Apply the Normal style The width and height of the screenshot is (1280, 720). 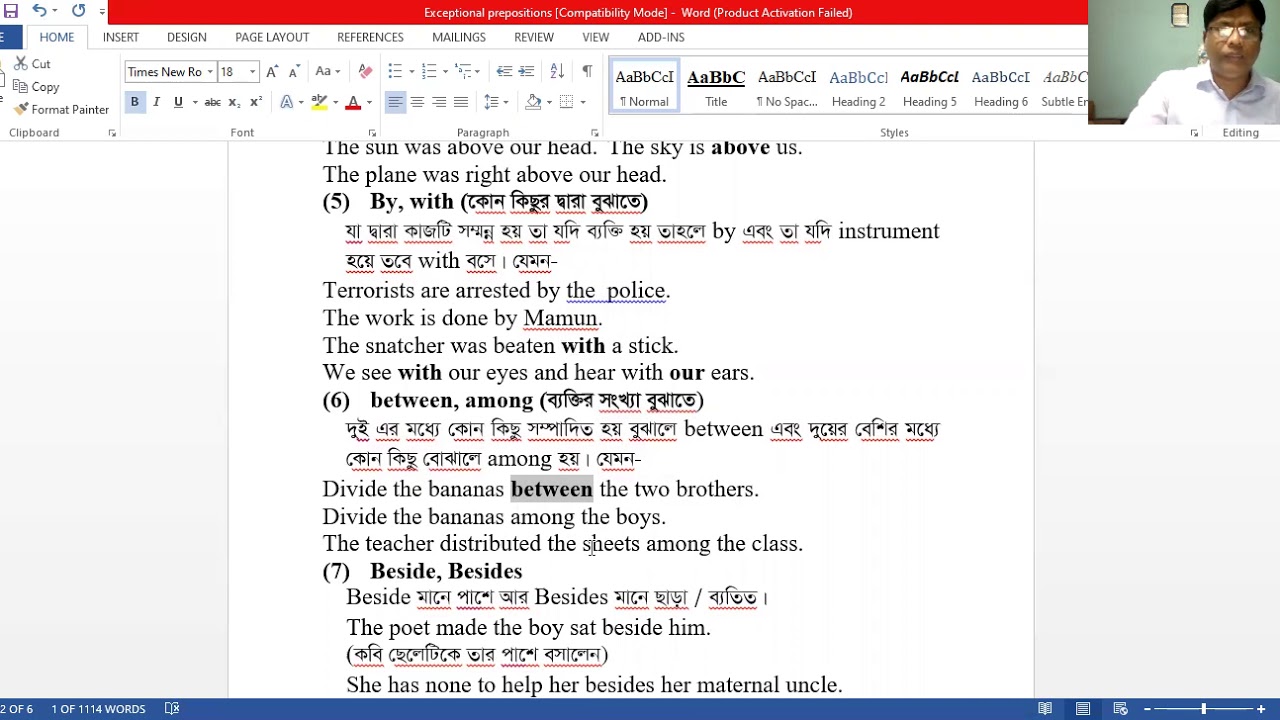tap(644, 86)
